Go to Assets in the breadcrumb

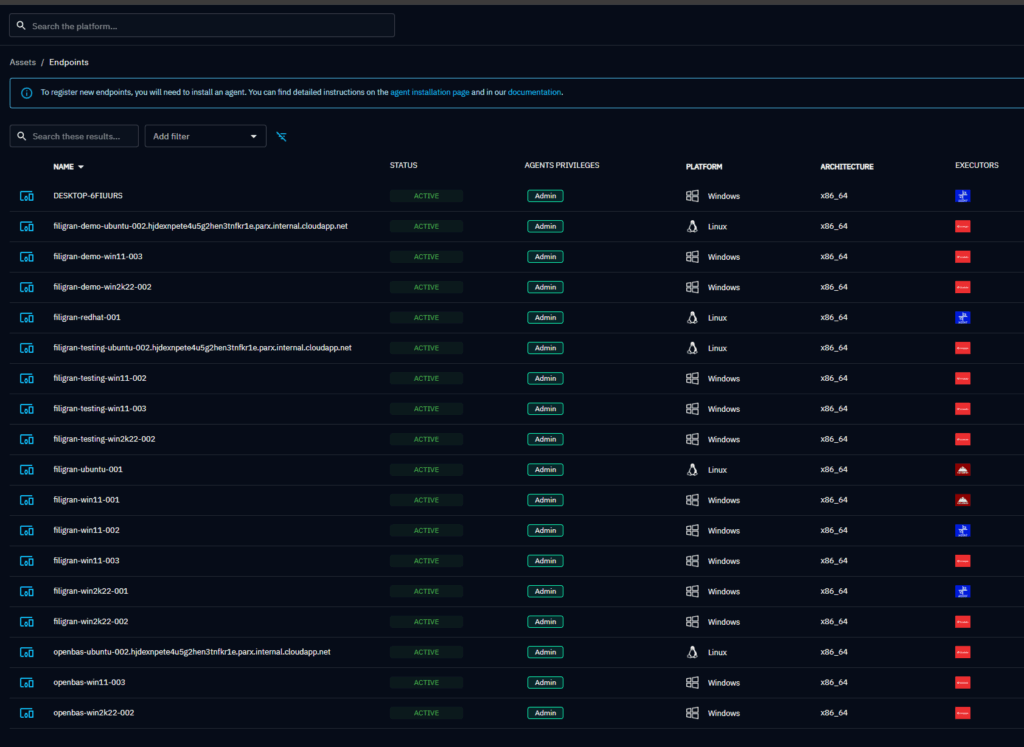(x=22, y=62)
